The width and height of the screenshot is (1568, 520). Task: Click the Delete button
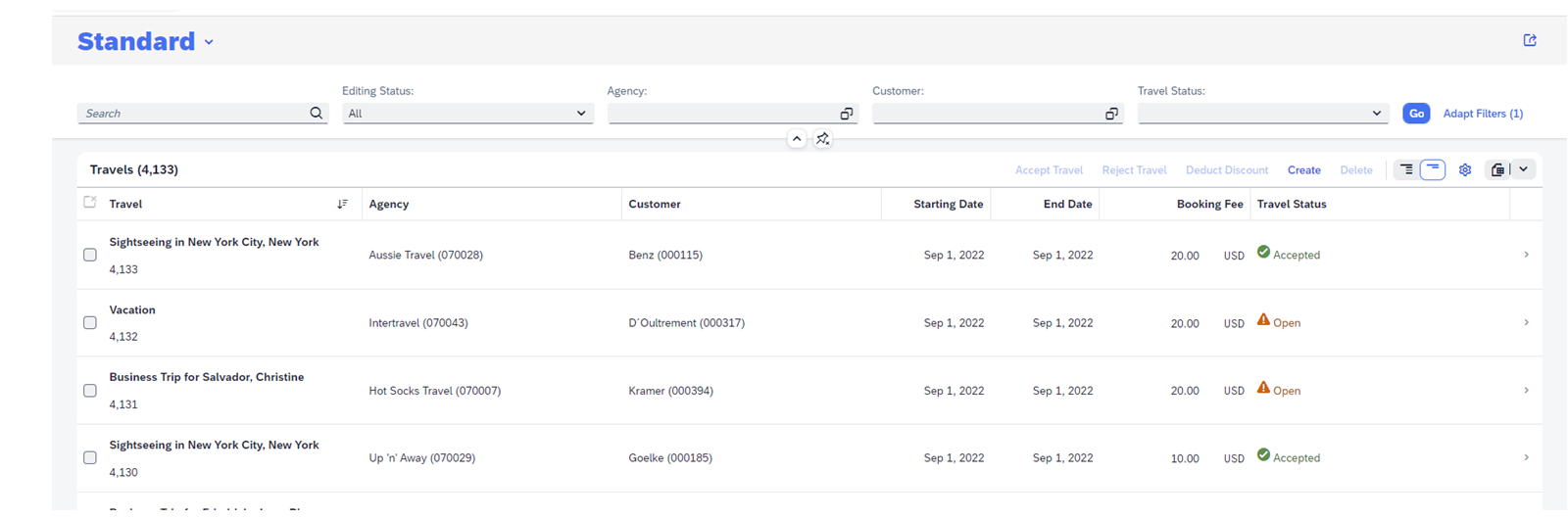1356,170
